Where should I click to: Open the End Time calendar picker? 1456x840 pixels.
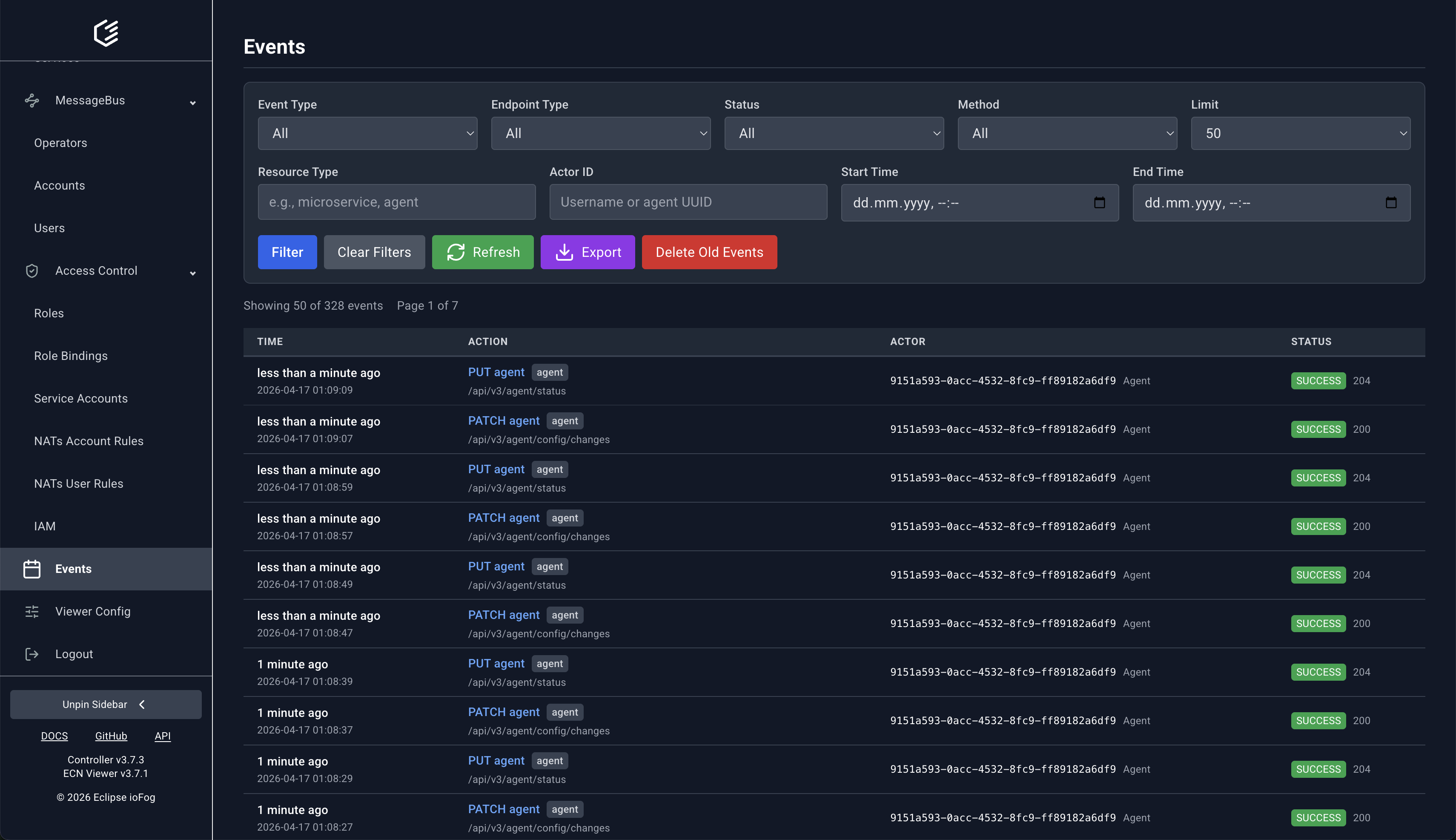(x=1391, y=202)
